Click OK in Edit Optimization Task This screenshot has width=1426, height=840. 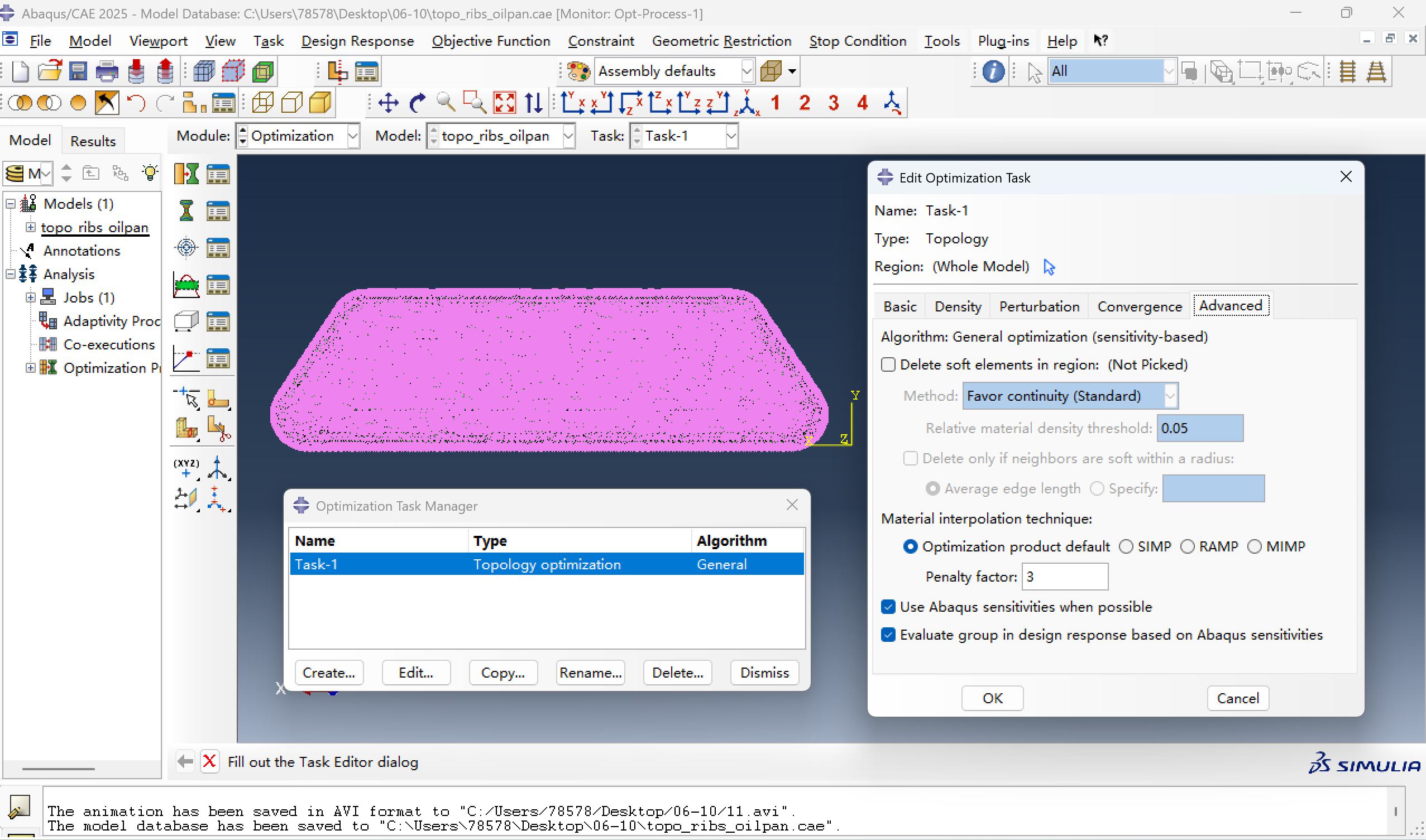(x=992, y=698)
